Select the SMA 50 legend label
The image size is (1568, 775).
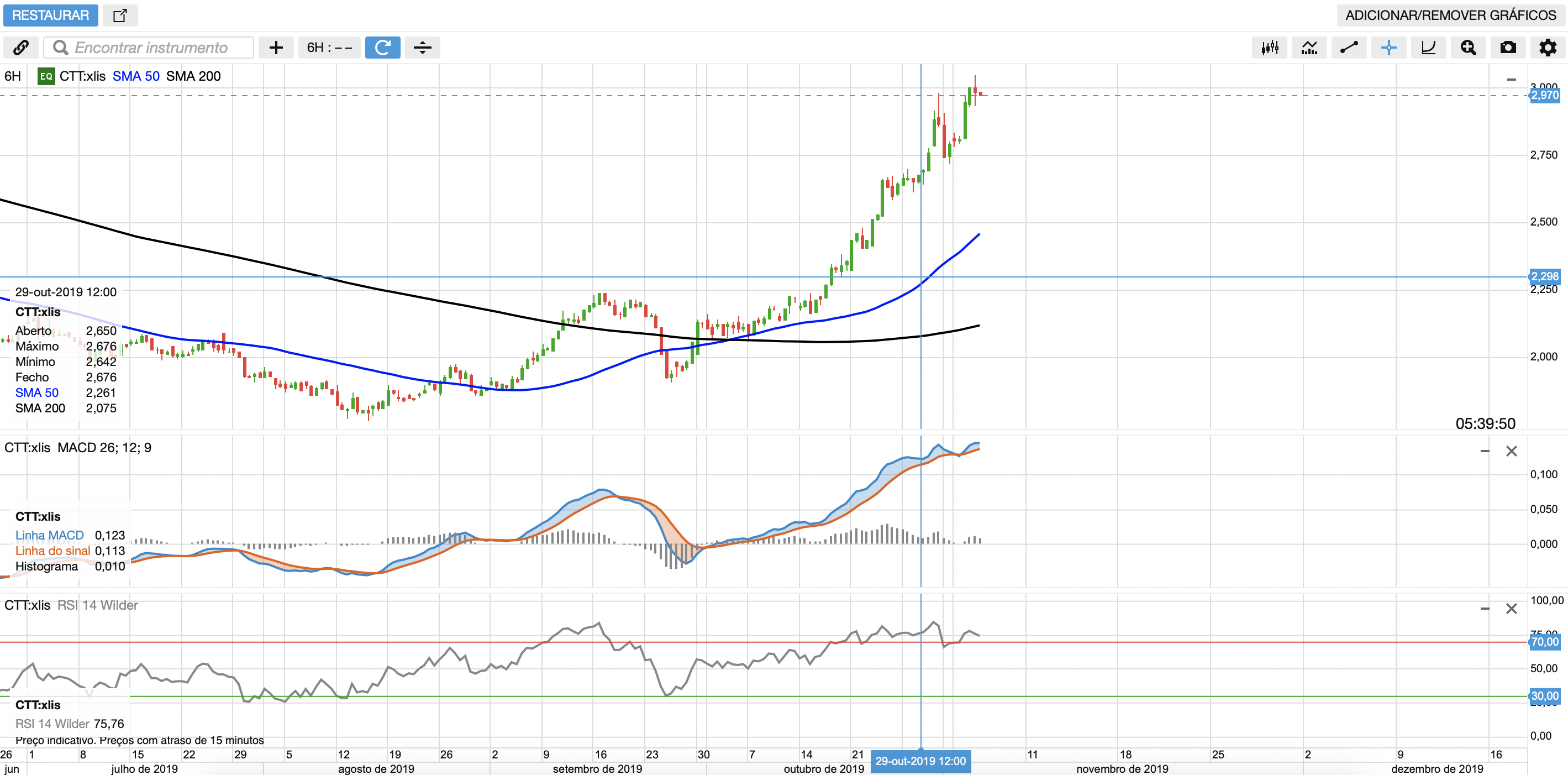[136, 76]
